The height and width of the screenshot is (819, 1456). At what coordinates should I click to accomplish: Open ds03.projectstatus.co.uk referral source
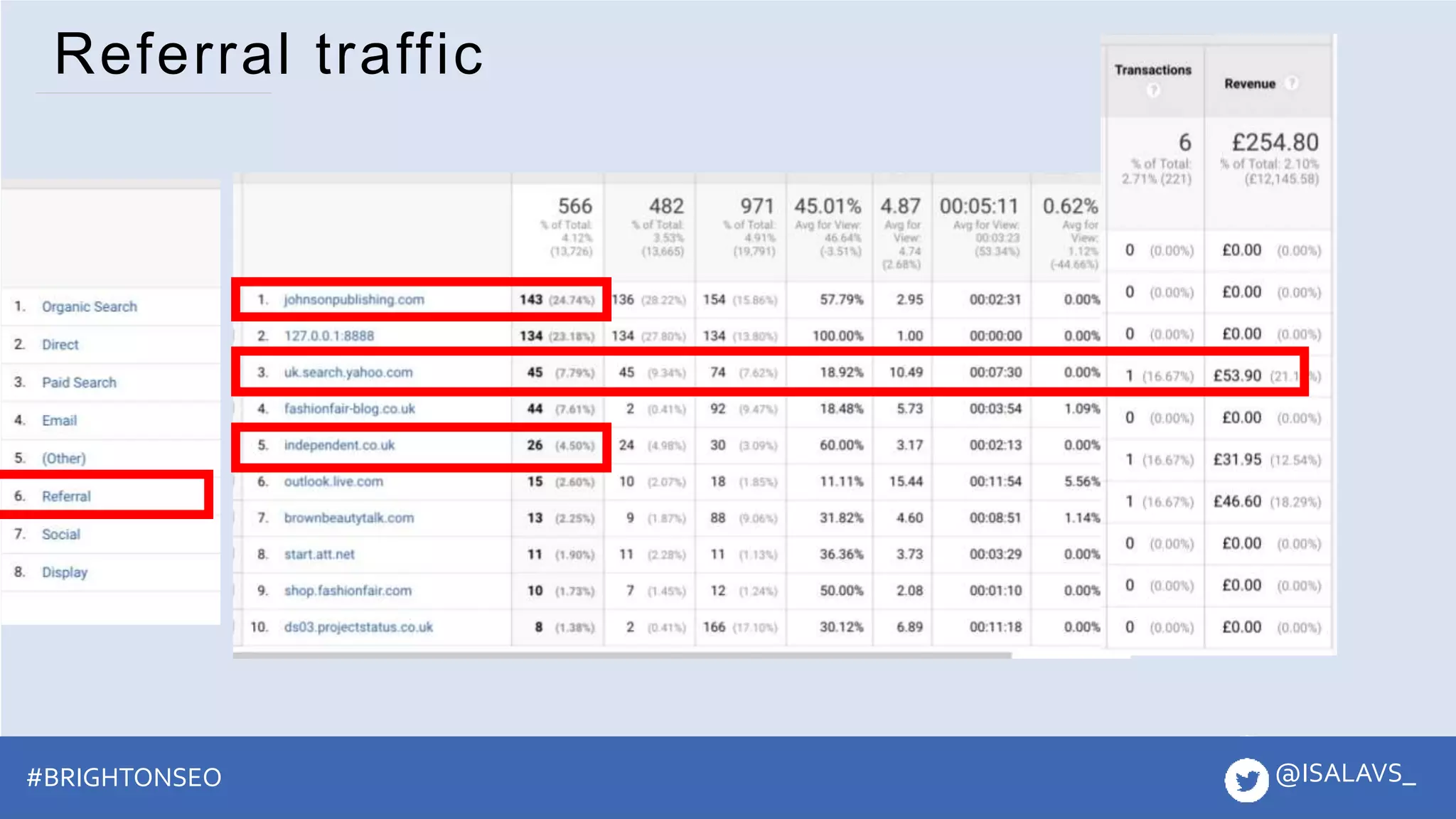pos(358,627)
